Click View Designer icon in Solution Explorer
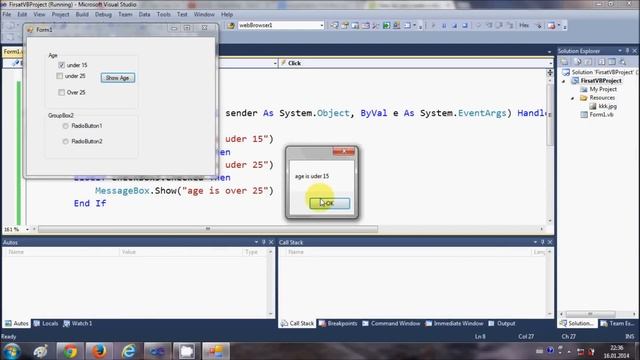Viewport: 640px width, 360px height. [x=612, y=62]
